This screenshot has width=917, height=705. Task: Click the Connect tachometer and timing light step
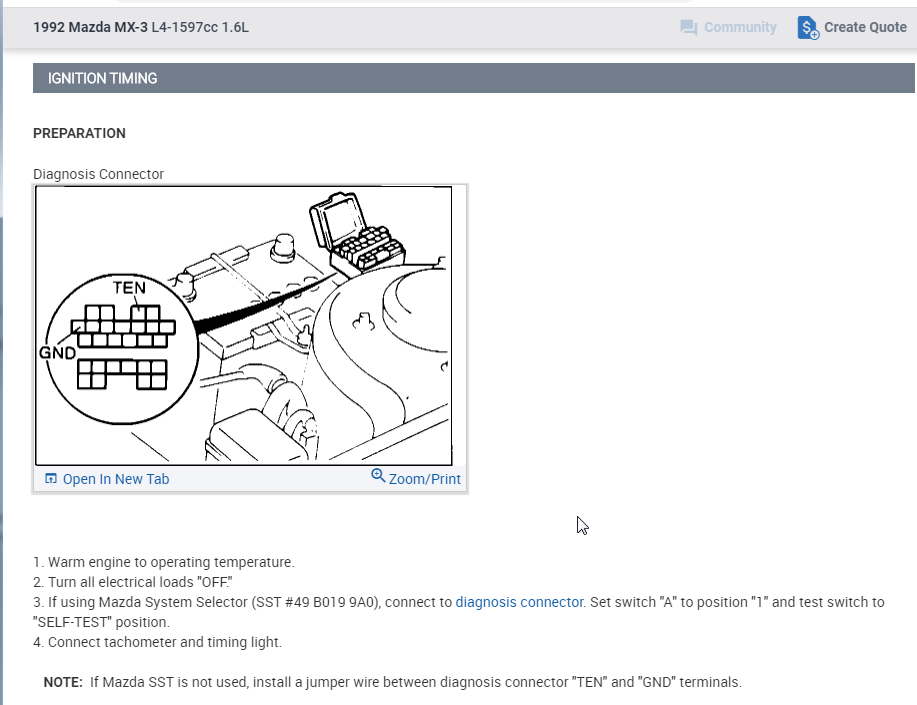click(x=157, y=642)
